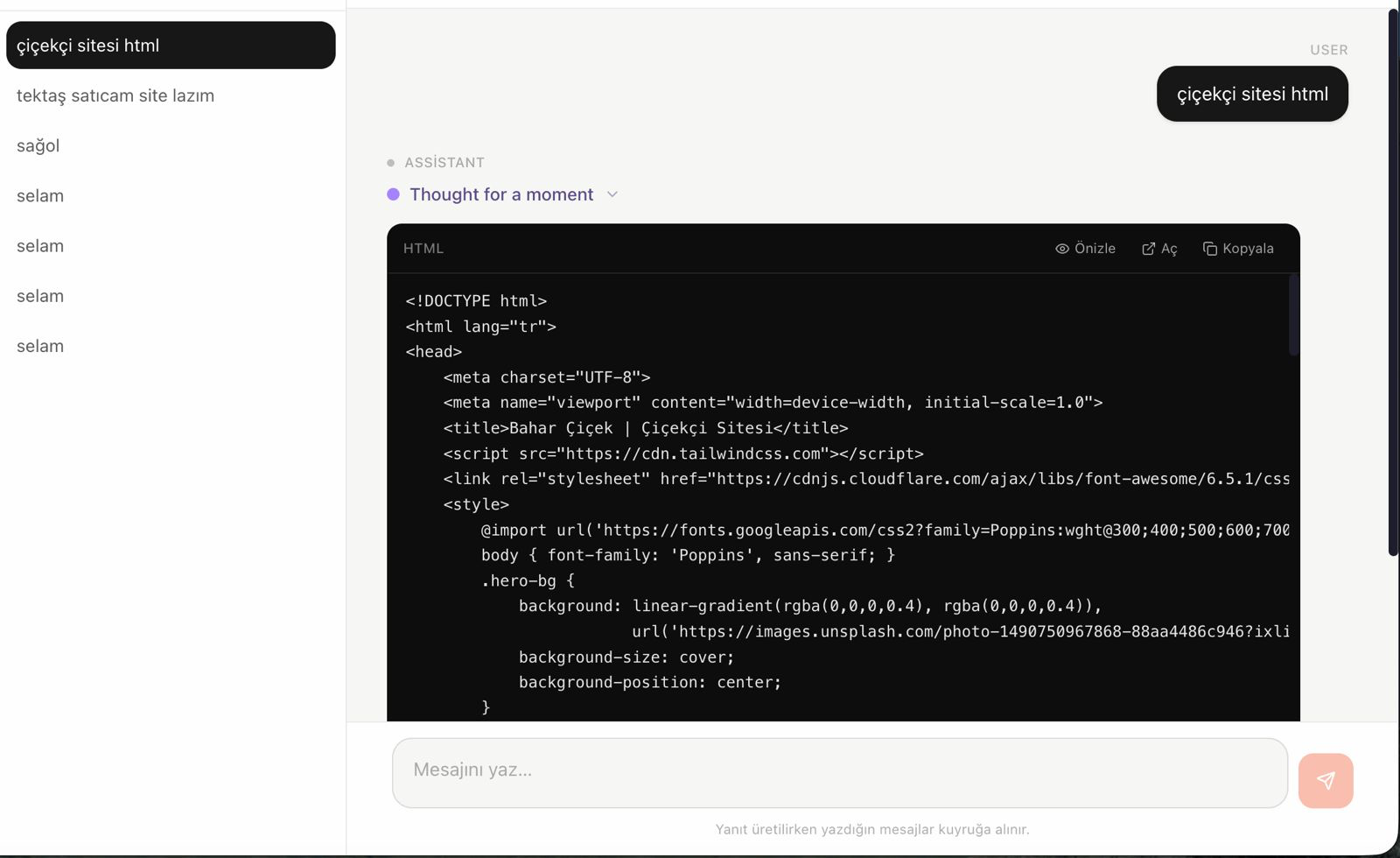Click the meta charset="UTF-8" code line
The image size is (1400, 858).
(547, 377)
